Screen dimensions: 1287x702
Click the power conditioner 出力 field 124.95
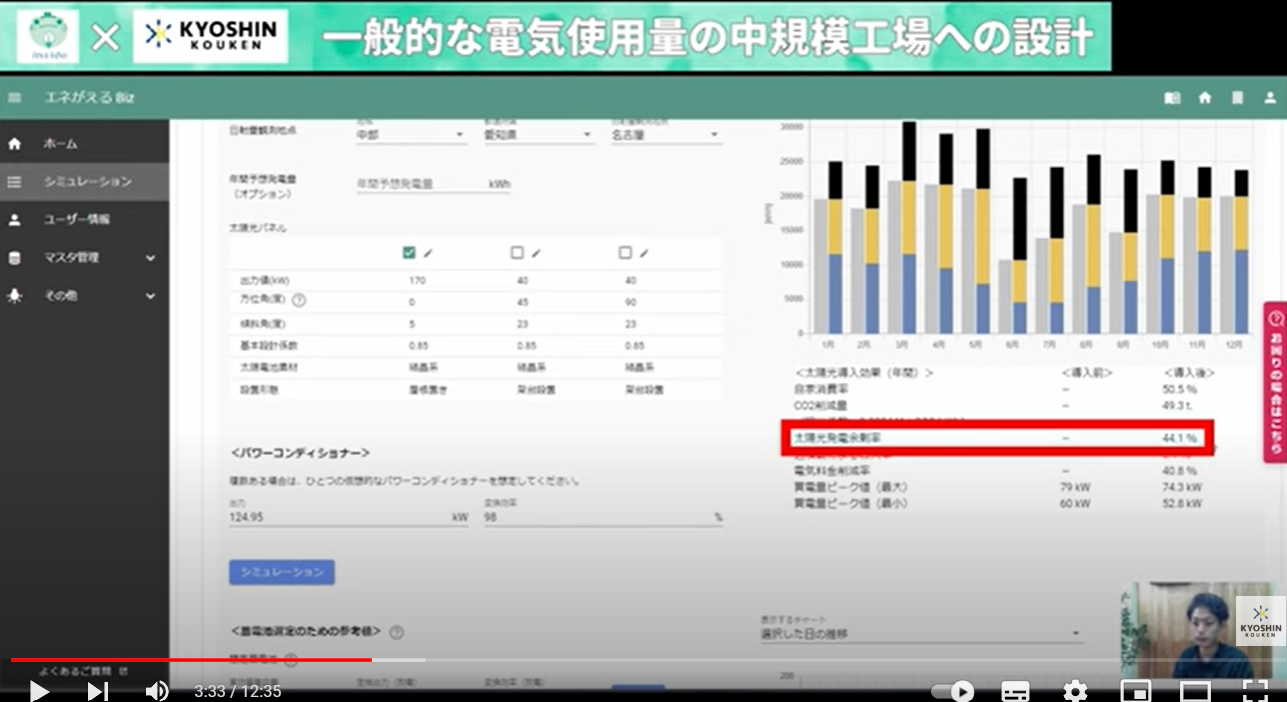pyautogui.click(x=350, y=517)
